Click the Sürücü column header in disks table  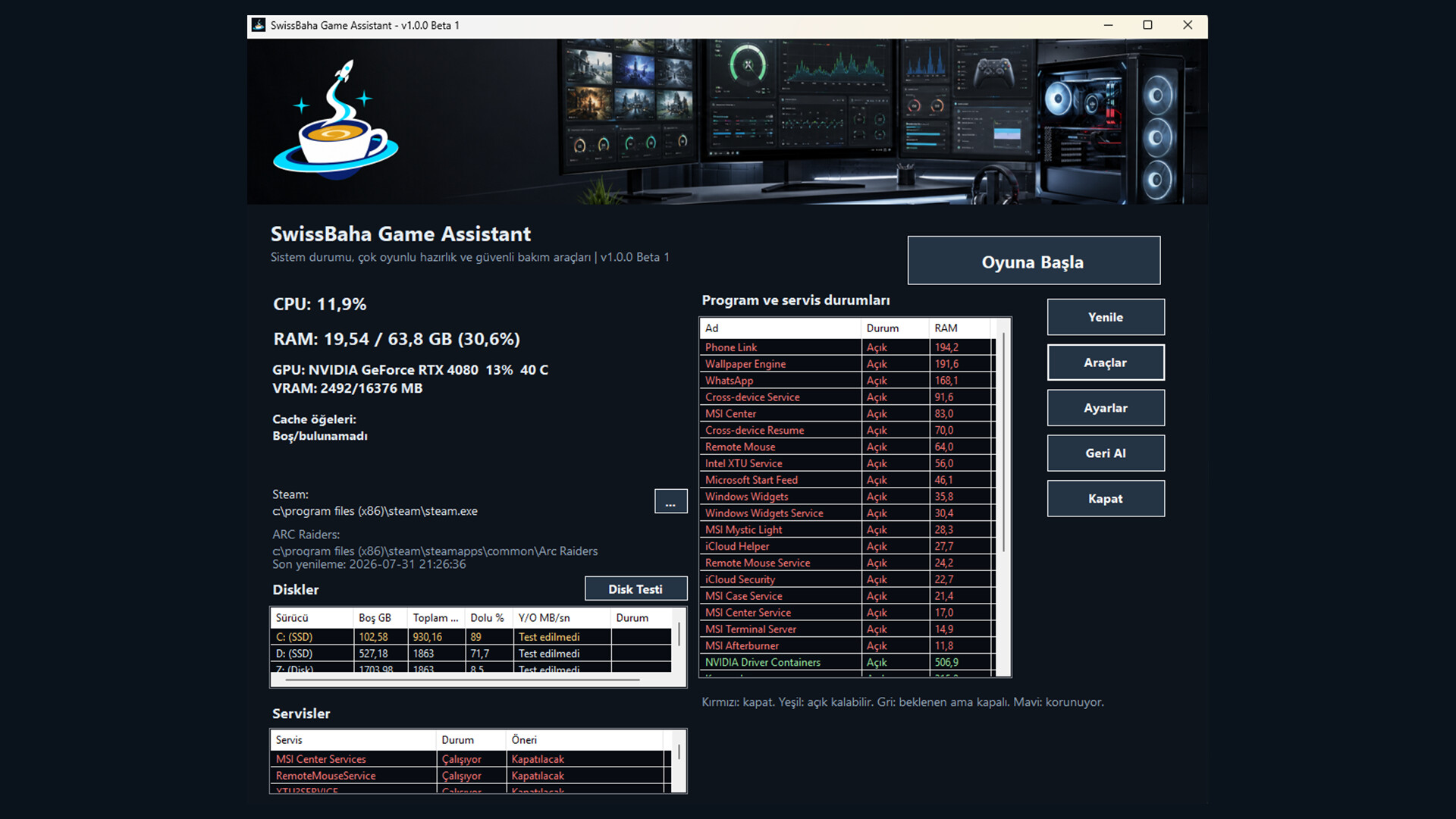(312, 617)
